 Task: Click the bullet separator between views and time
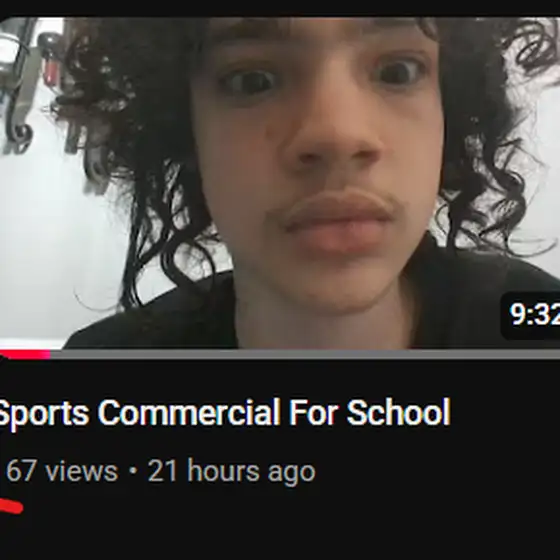tap(133, 471)
